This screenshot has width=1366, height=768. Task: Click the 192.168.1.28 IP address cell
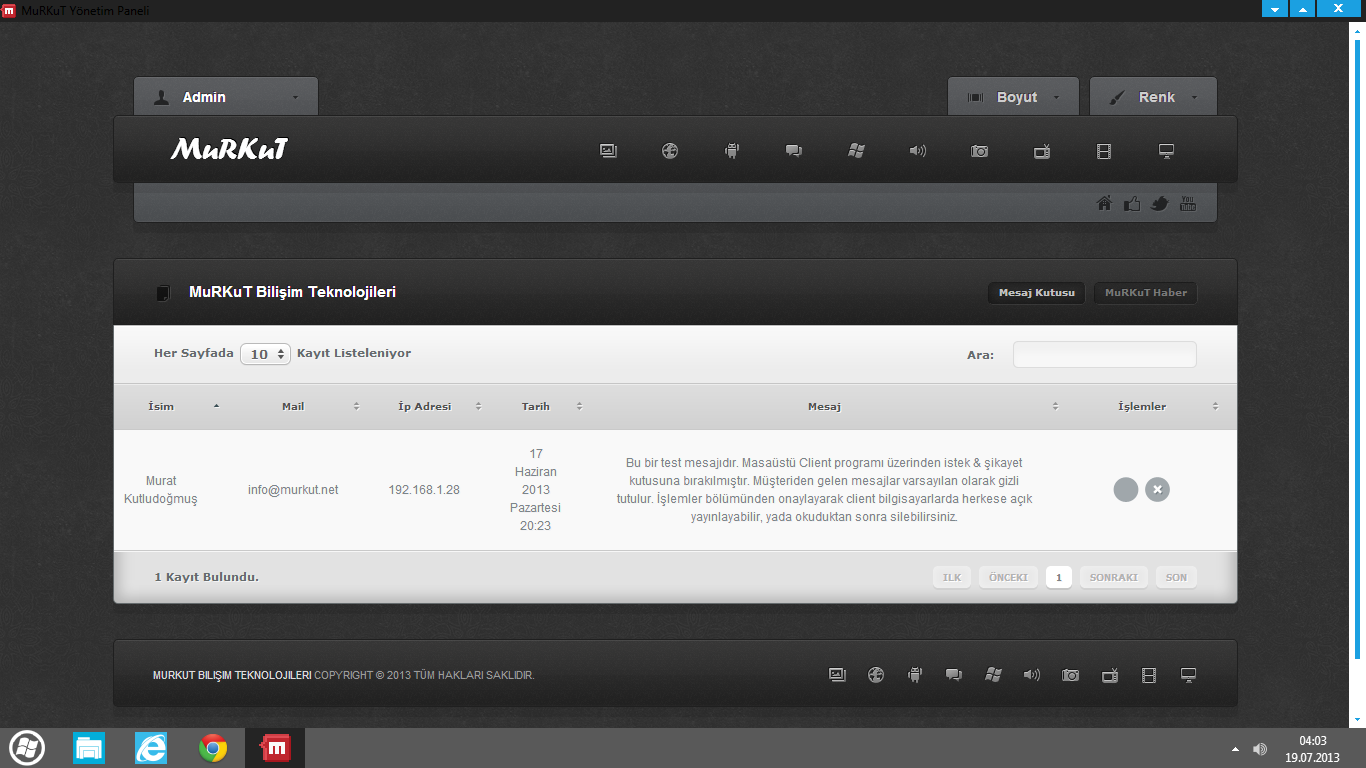point(424,490)
